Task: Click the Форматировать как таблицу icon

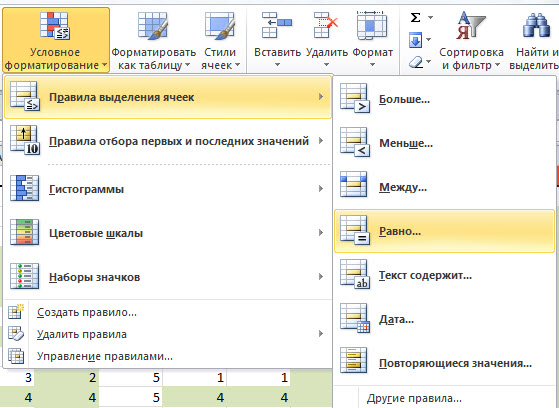Action: click(x=153, y=26)
